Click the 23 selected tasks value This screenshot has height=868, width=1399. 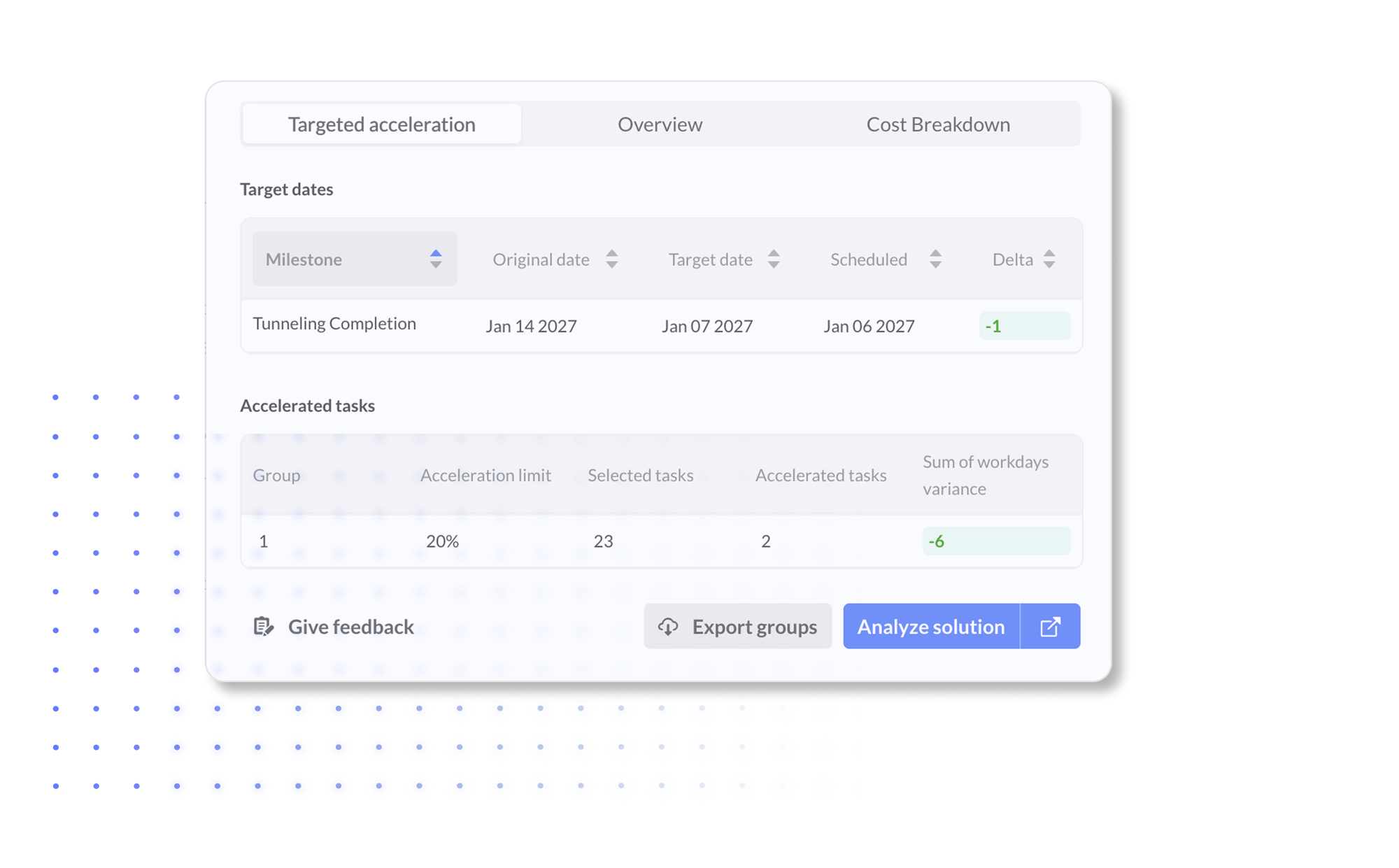[x=603, y=541]
